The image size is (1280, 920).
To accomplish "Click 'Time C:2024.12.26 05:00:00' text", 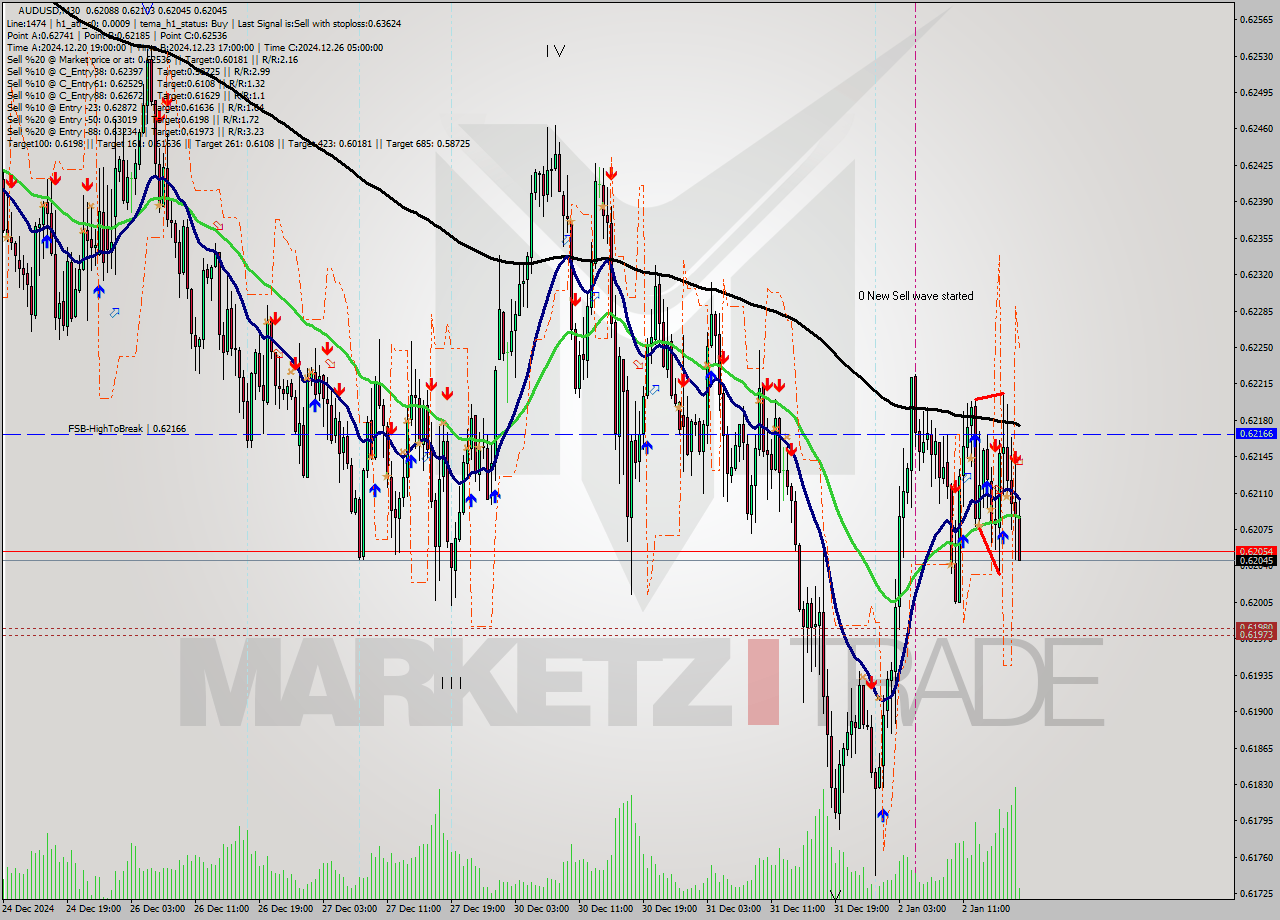I will [325, 46].
